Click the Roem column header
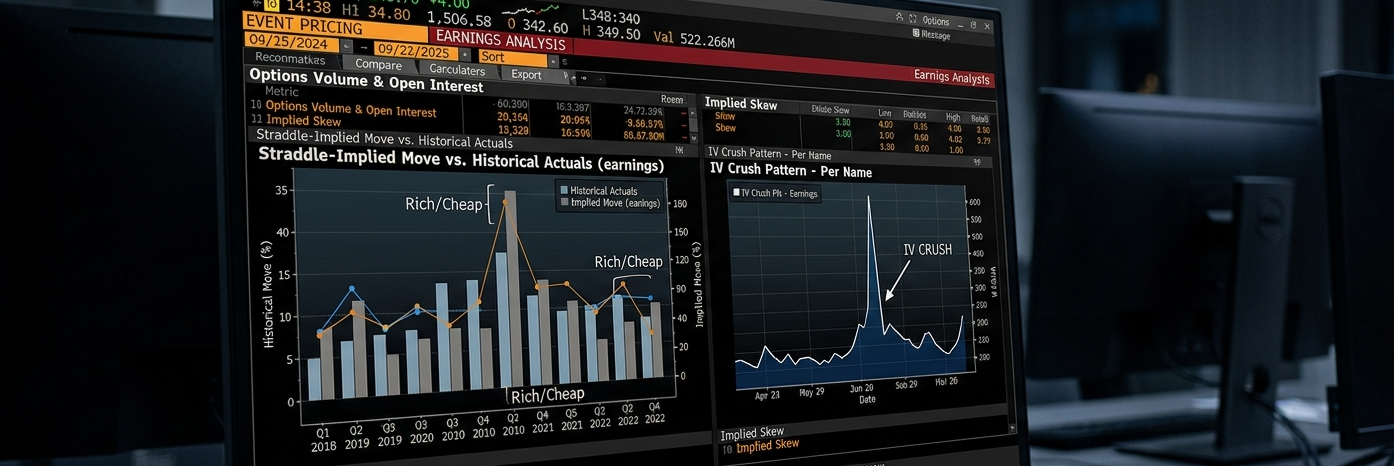The width and height of the screenshot is (1394, 466). click(673, 100)
